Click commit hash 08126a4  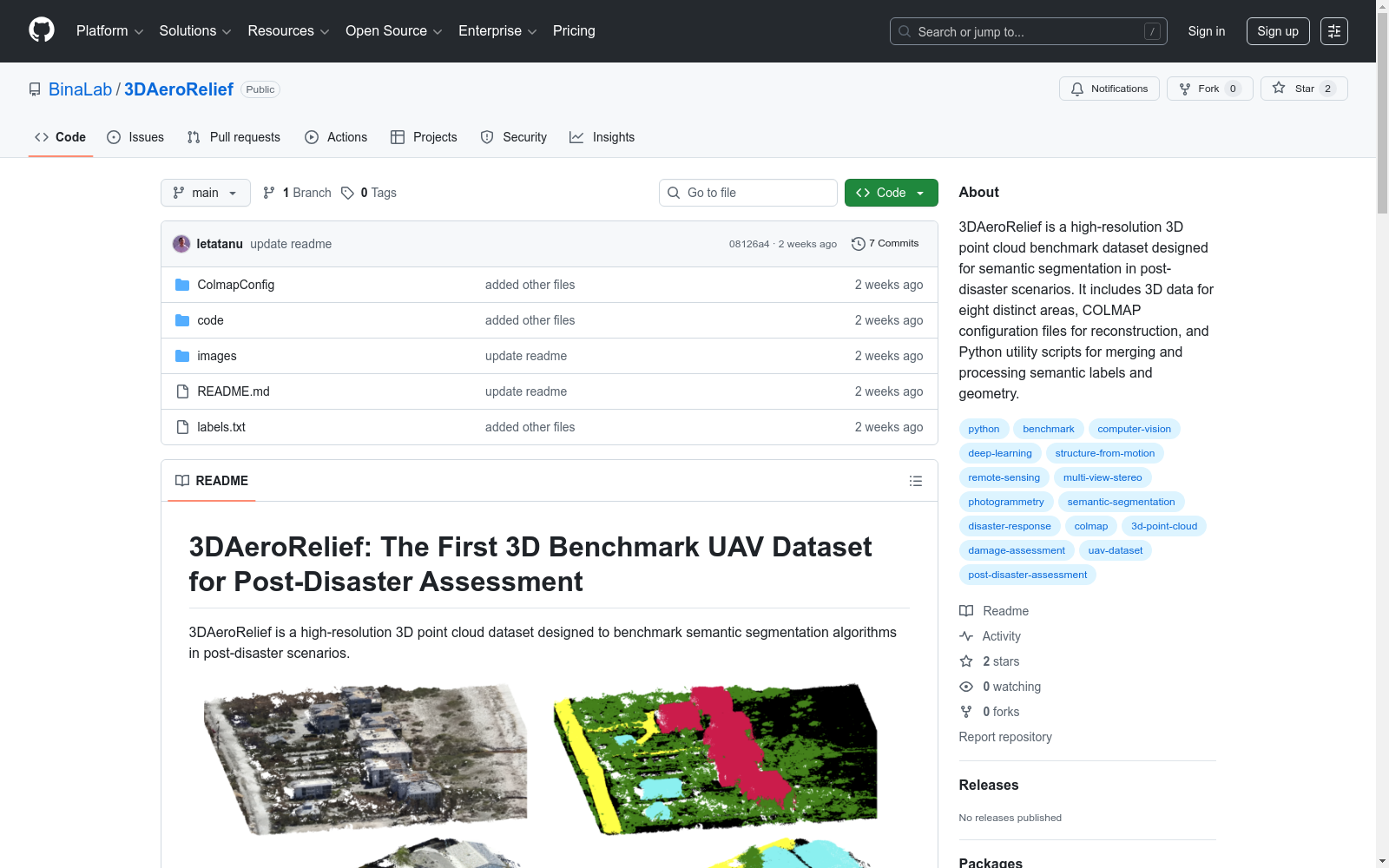point(749,244)
